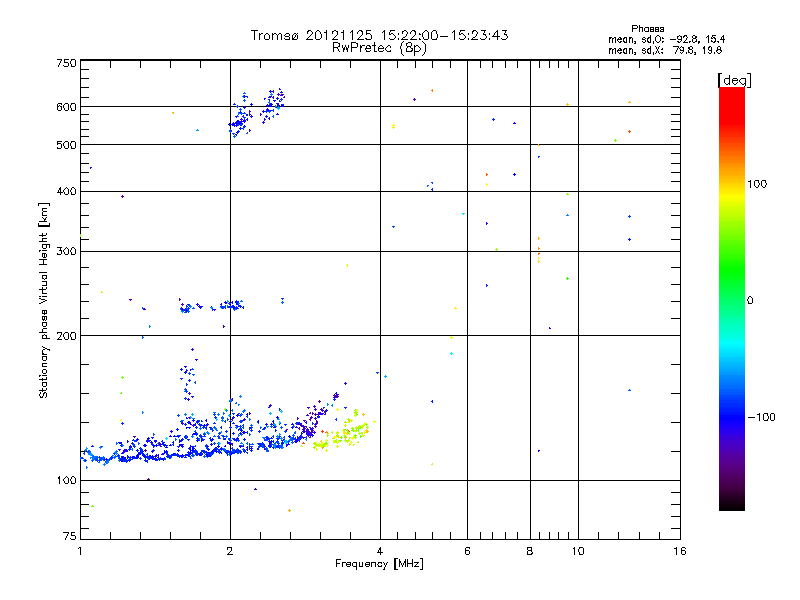Click the '[deg]' colorbar unit label
800x600 pixels.
734,80
